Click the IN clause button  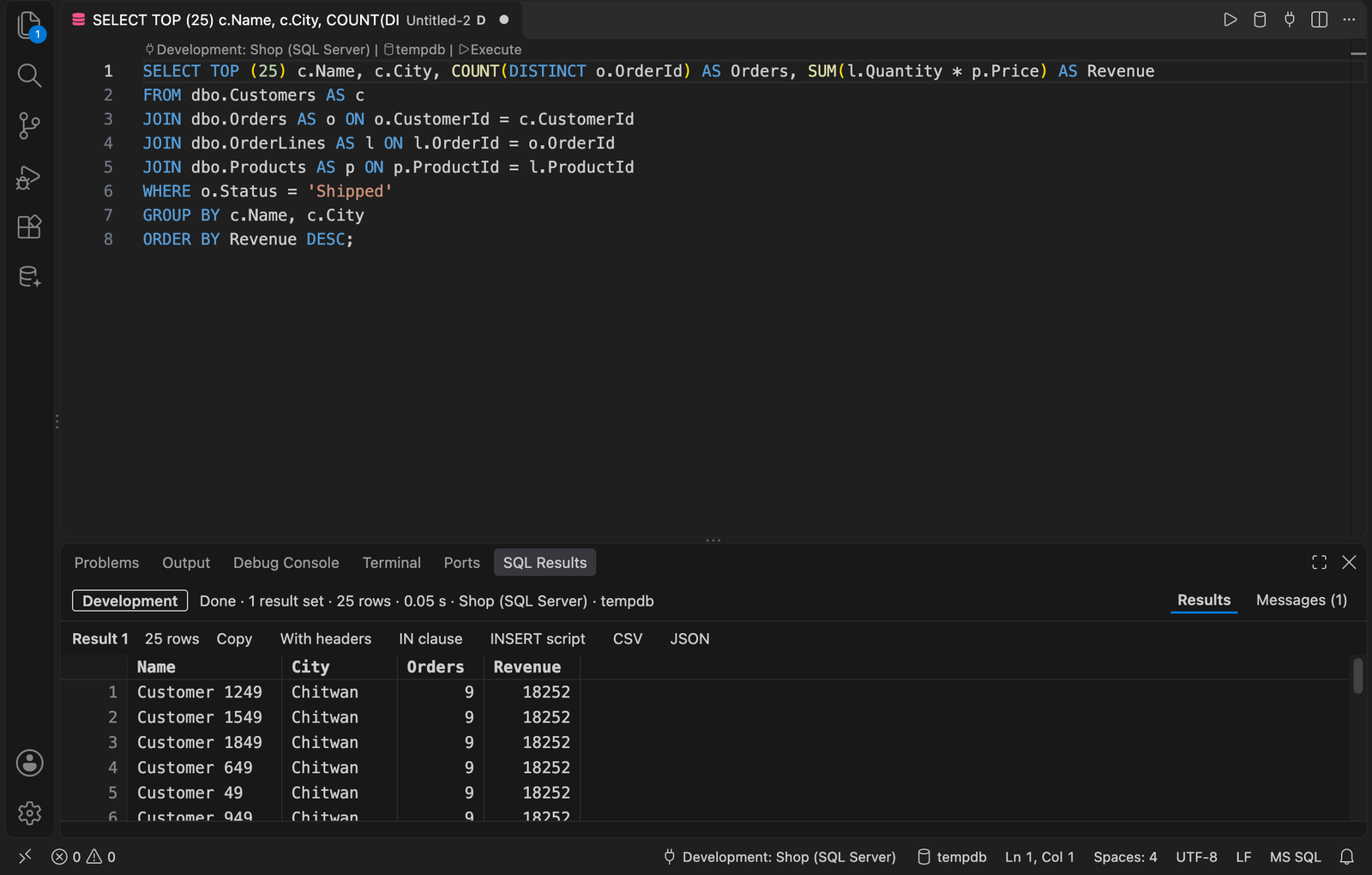point(430,639)
